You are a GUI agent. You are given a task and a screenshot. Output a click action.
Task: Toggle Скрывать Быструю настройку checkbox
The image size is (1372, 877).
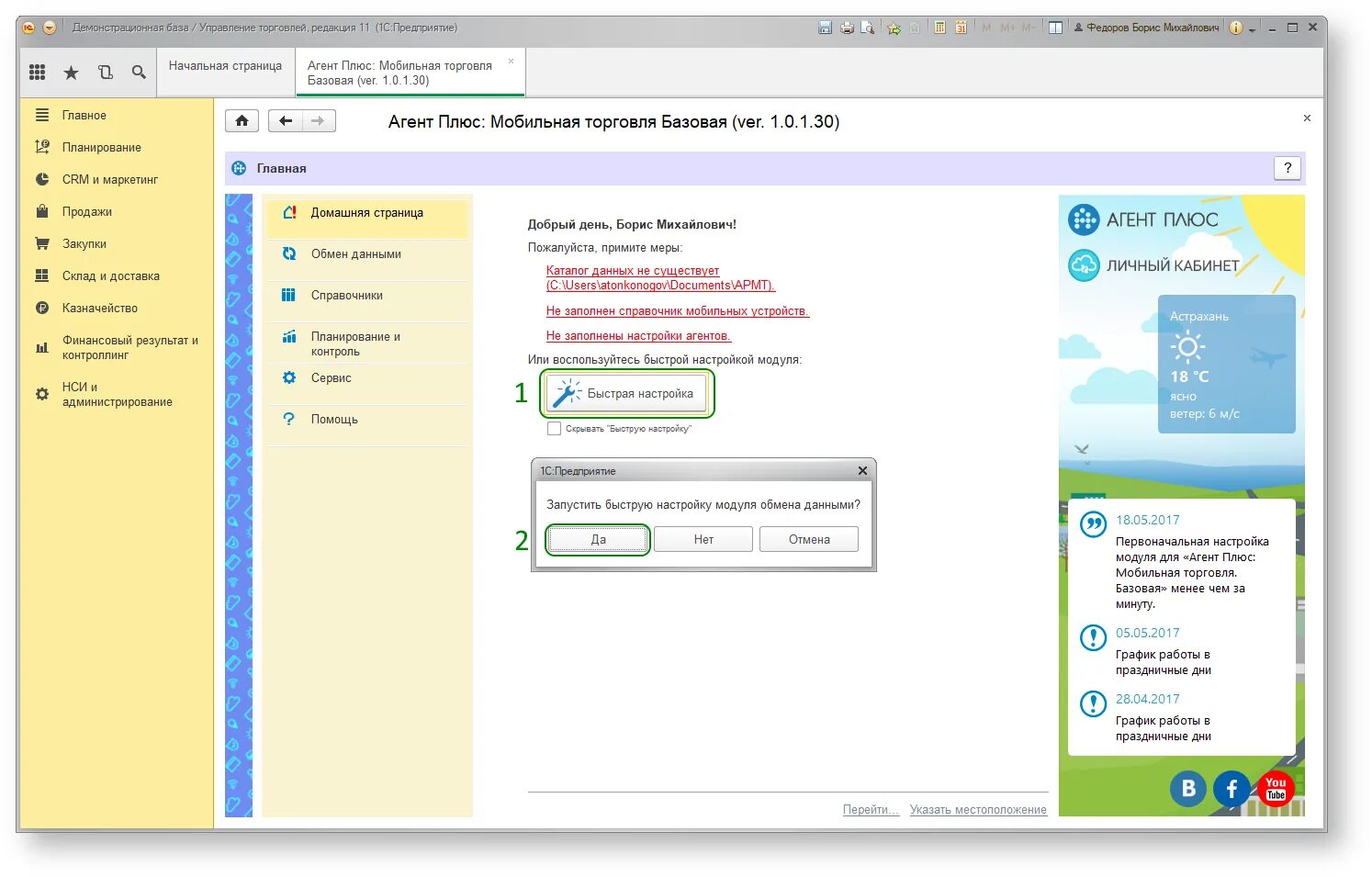pyautogui.click(x=554, y=429)
